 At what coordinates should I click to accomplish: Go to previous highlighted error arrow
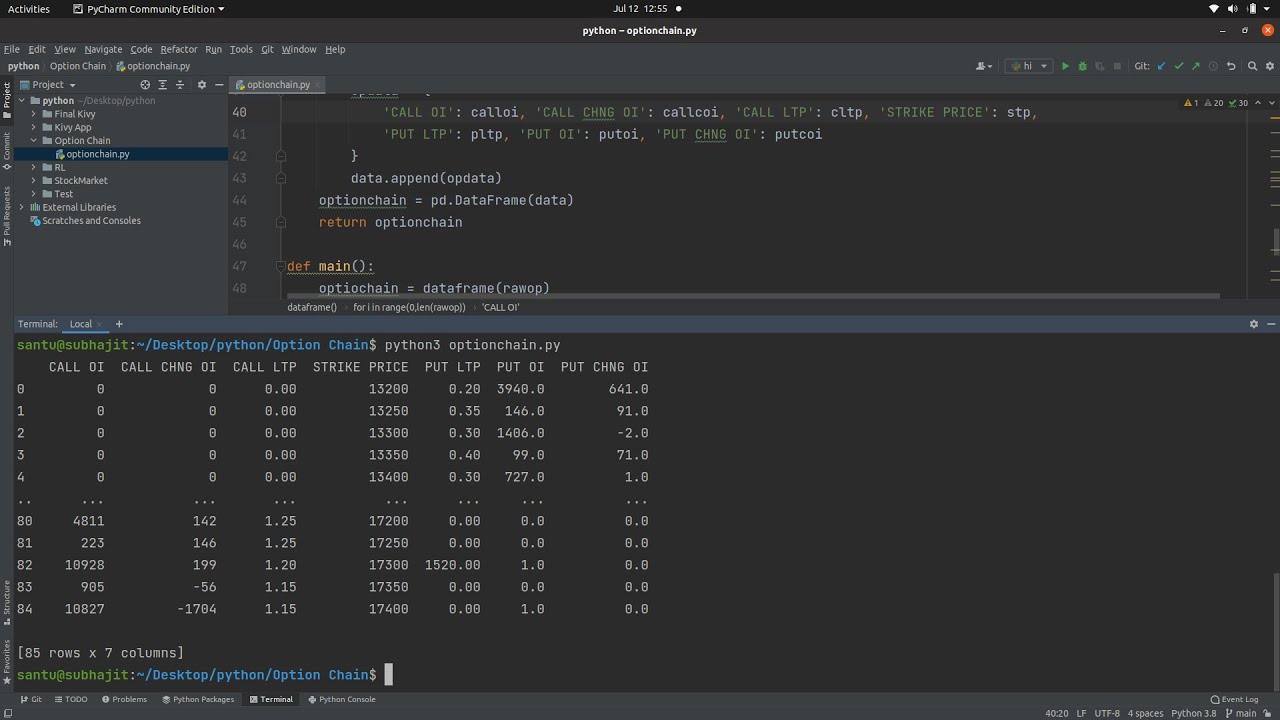tap(1257, 102)
